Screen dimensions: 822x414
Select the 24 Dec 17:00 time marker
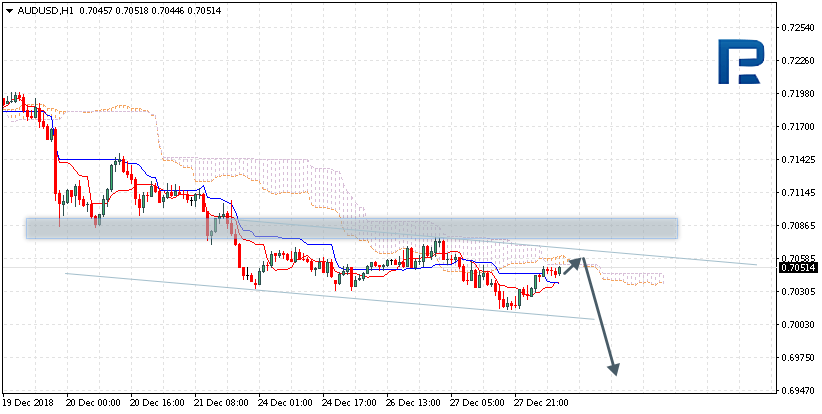click(349, 403)
